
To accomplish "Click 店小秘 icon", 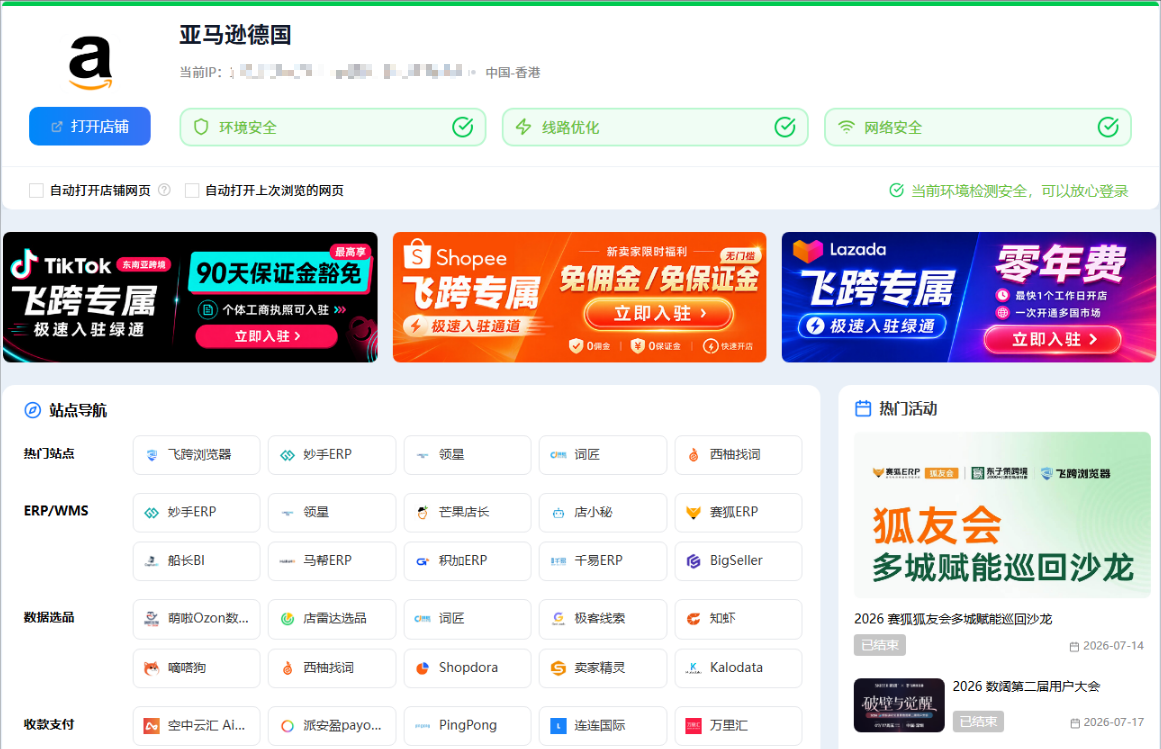I will [558, 513].
